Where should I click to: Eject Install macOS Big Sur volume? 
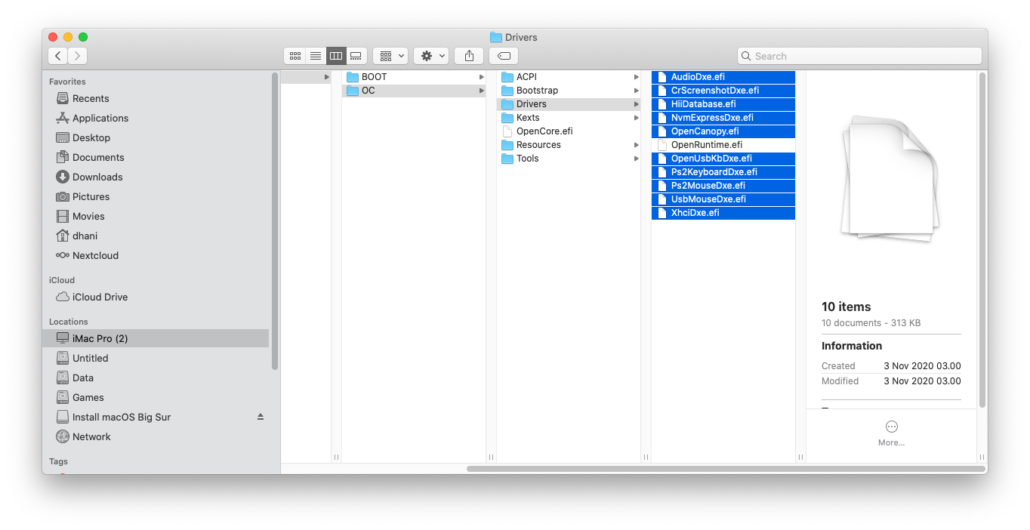[261, 417]
